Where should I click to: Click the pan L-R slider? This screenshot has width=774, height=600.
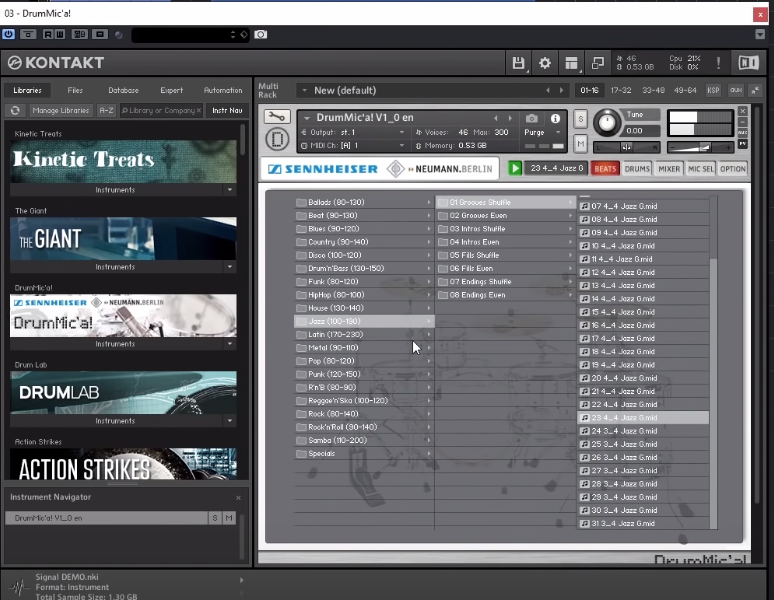click(626, 147)
